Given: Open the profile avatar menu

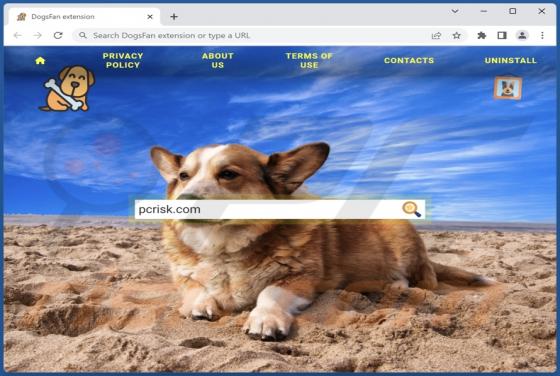Looking at the screenshot, I should (x=522, y=35).
